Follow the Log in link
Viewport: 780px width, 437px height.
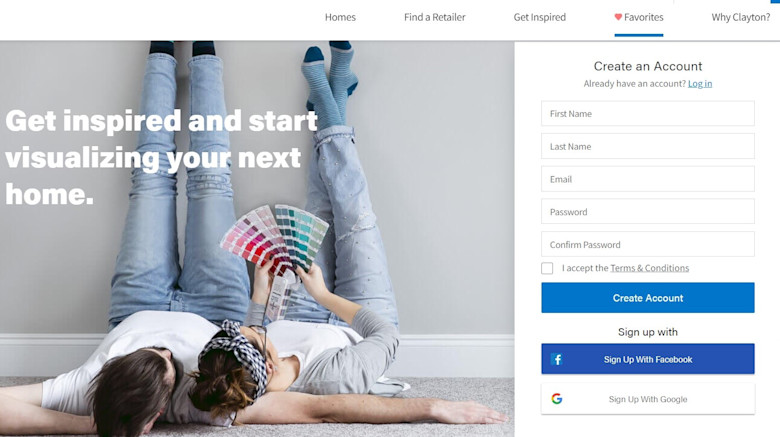(700, 84)
